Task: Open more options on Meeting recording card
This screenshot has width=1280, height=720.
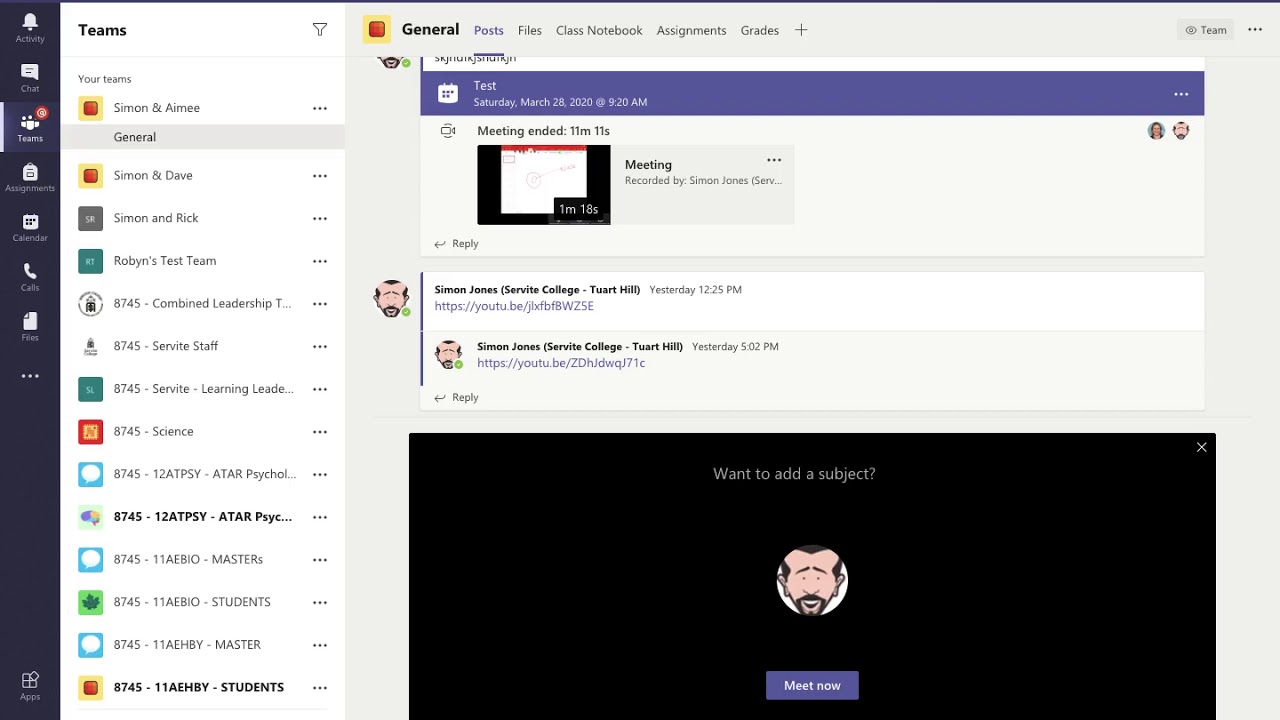Action: (774, 160)
